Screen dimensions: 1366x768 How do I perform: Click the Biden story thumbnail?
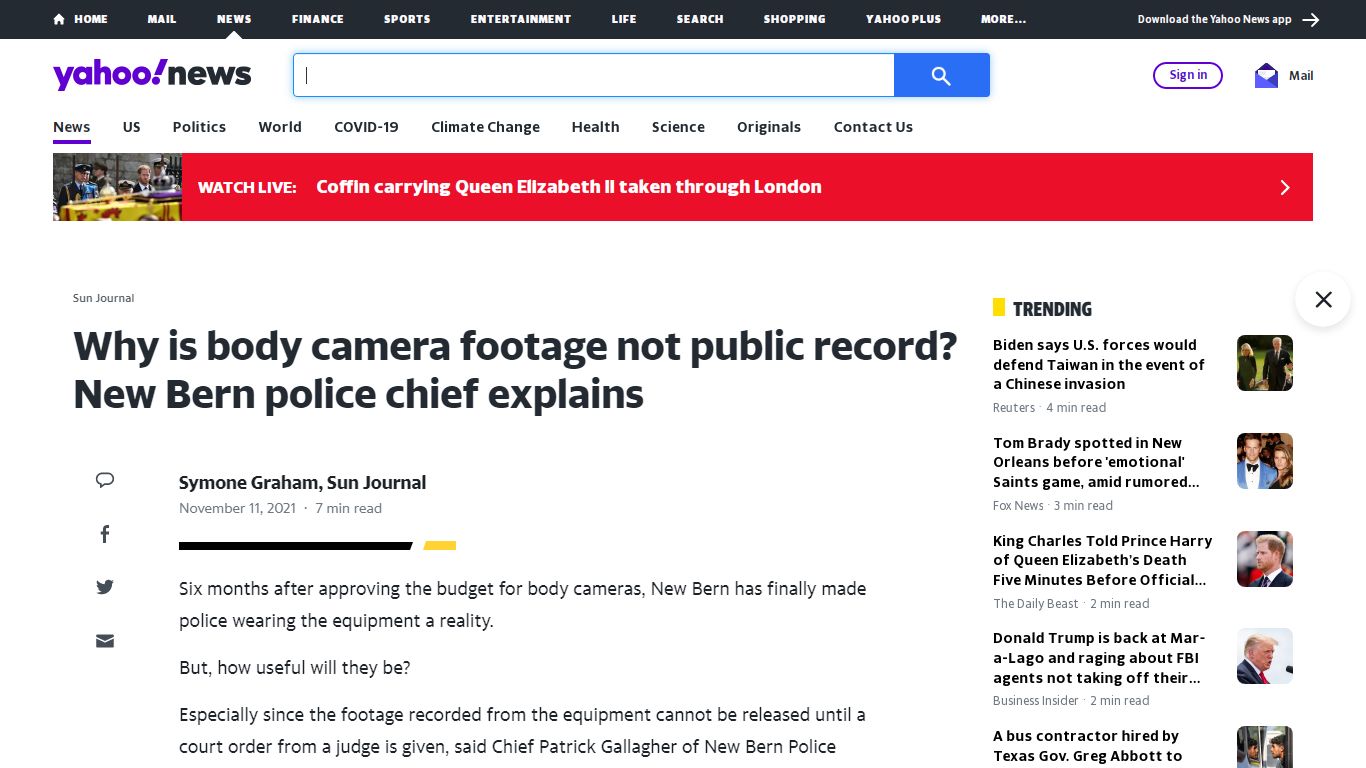click(x=1265, y=363)
